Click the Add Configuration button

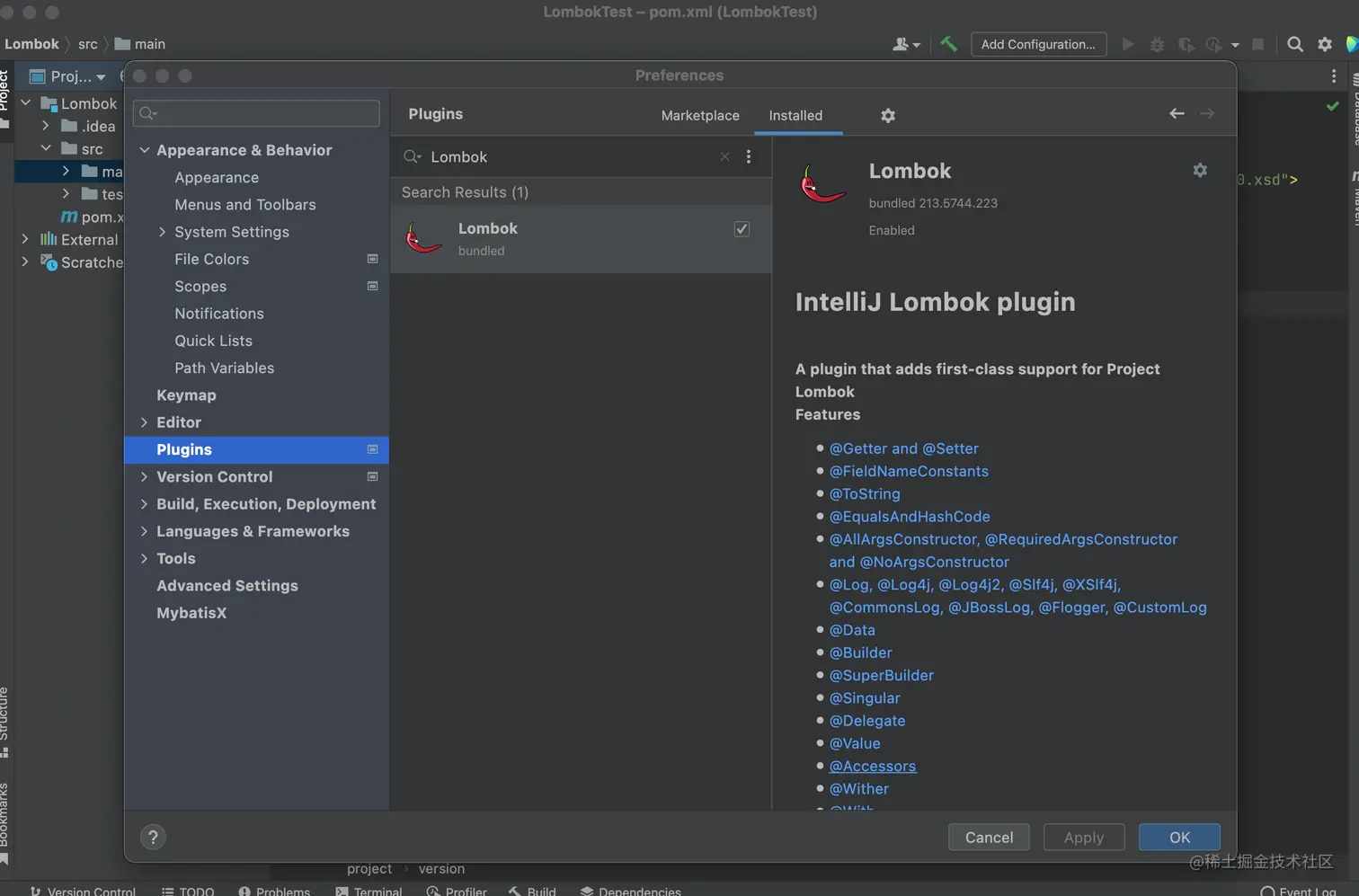point(1038,44)
